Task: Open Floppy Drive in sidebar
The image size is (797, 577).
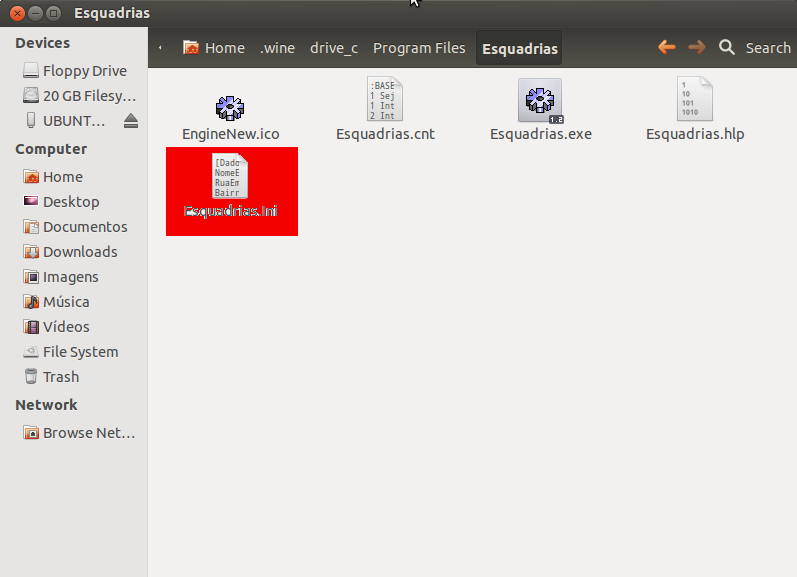Action: [x=74, y=71]
